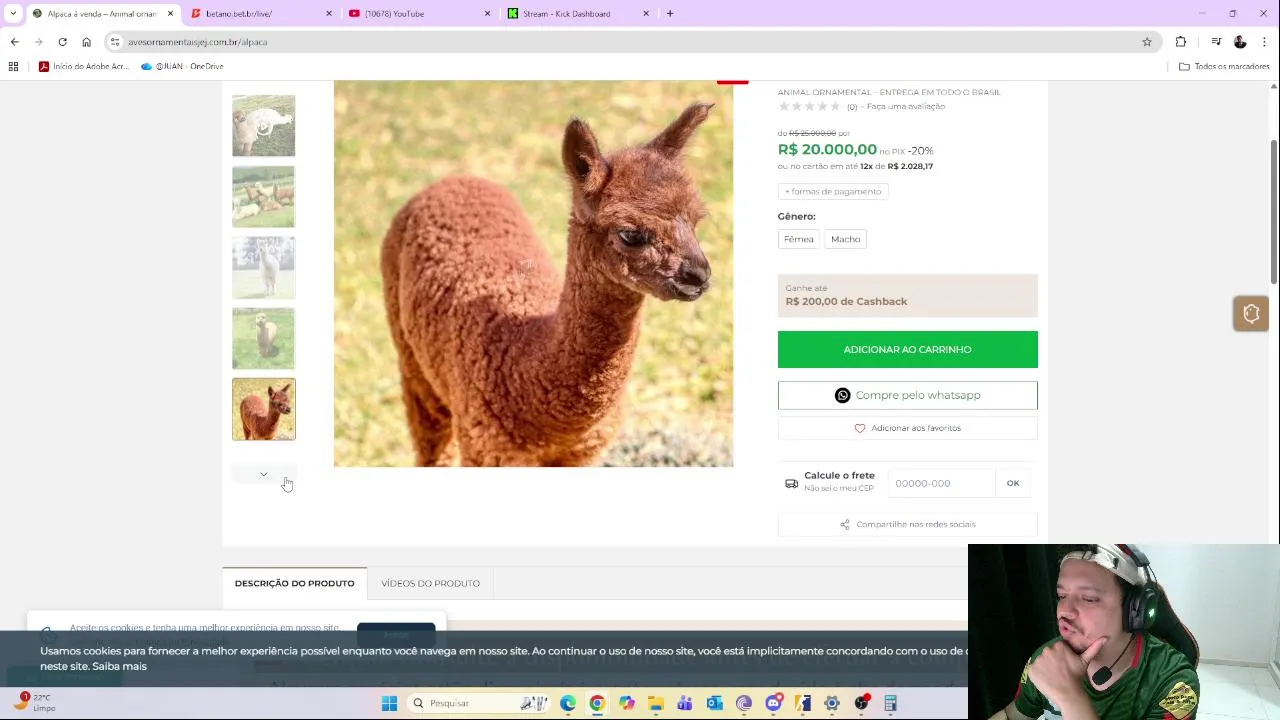Click Compartilhe nas redes sociais
This screenshot has width=1280, height=720.
[907, 524]
